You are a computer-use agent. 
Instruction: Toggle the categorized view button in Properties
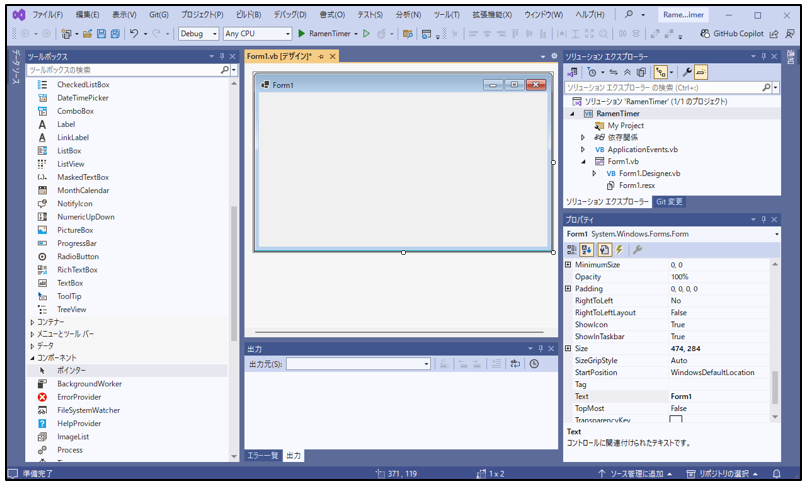click(571, 249)
